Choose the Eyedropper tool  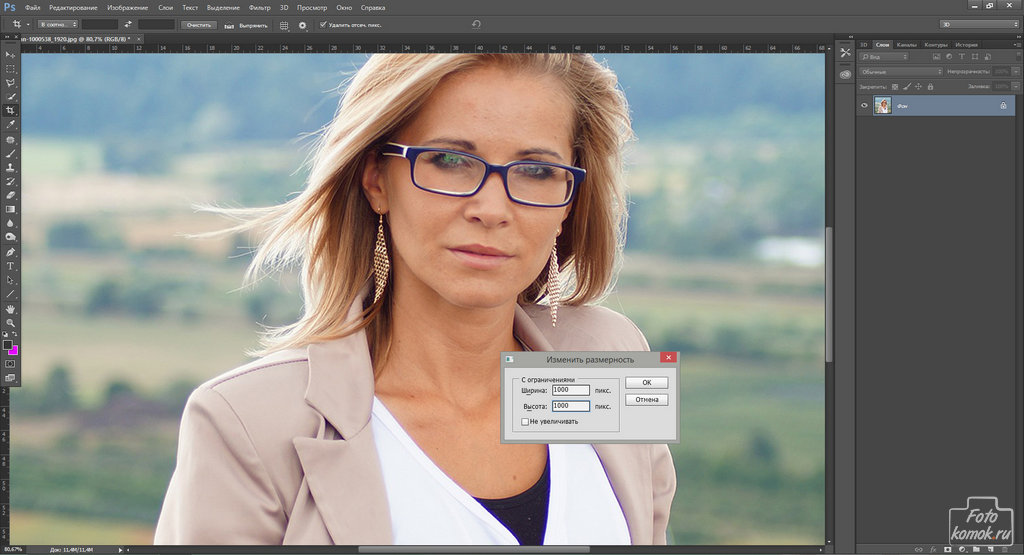tap(11, 125)
